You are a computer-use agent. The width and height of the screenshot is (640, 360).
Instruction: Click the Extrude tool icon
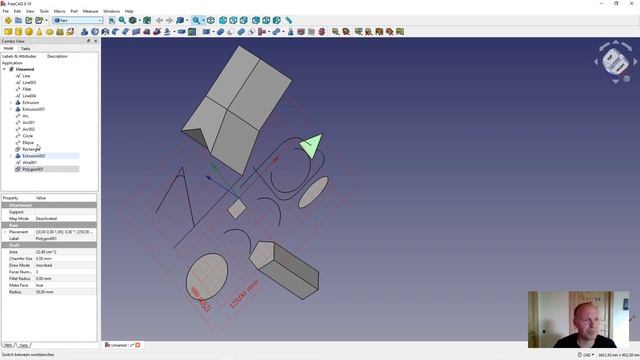[84, 31]
